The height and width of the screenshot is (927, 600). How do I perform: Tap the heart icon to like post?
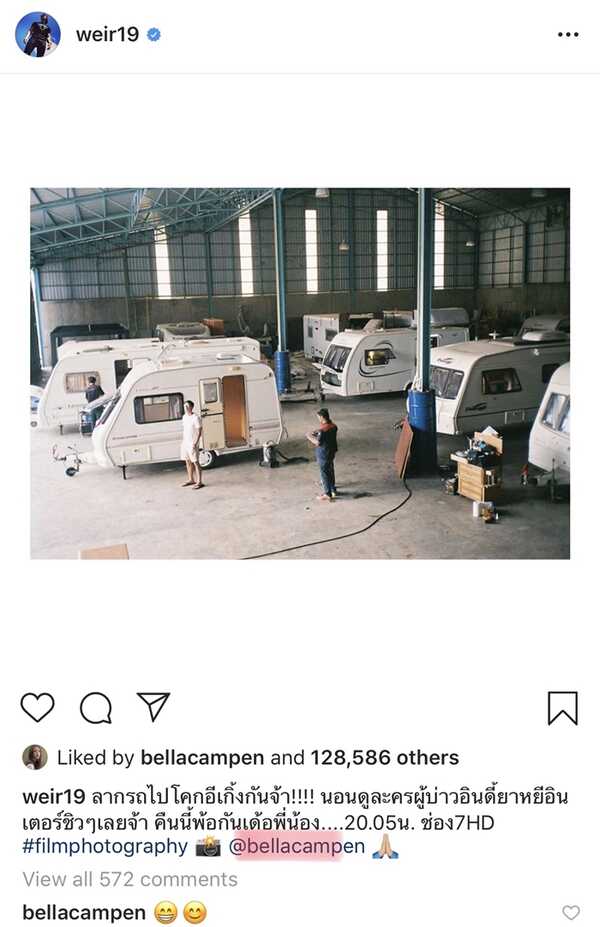tap(37, 707)
